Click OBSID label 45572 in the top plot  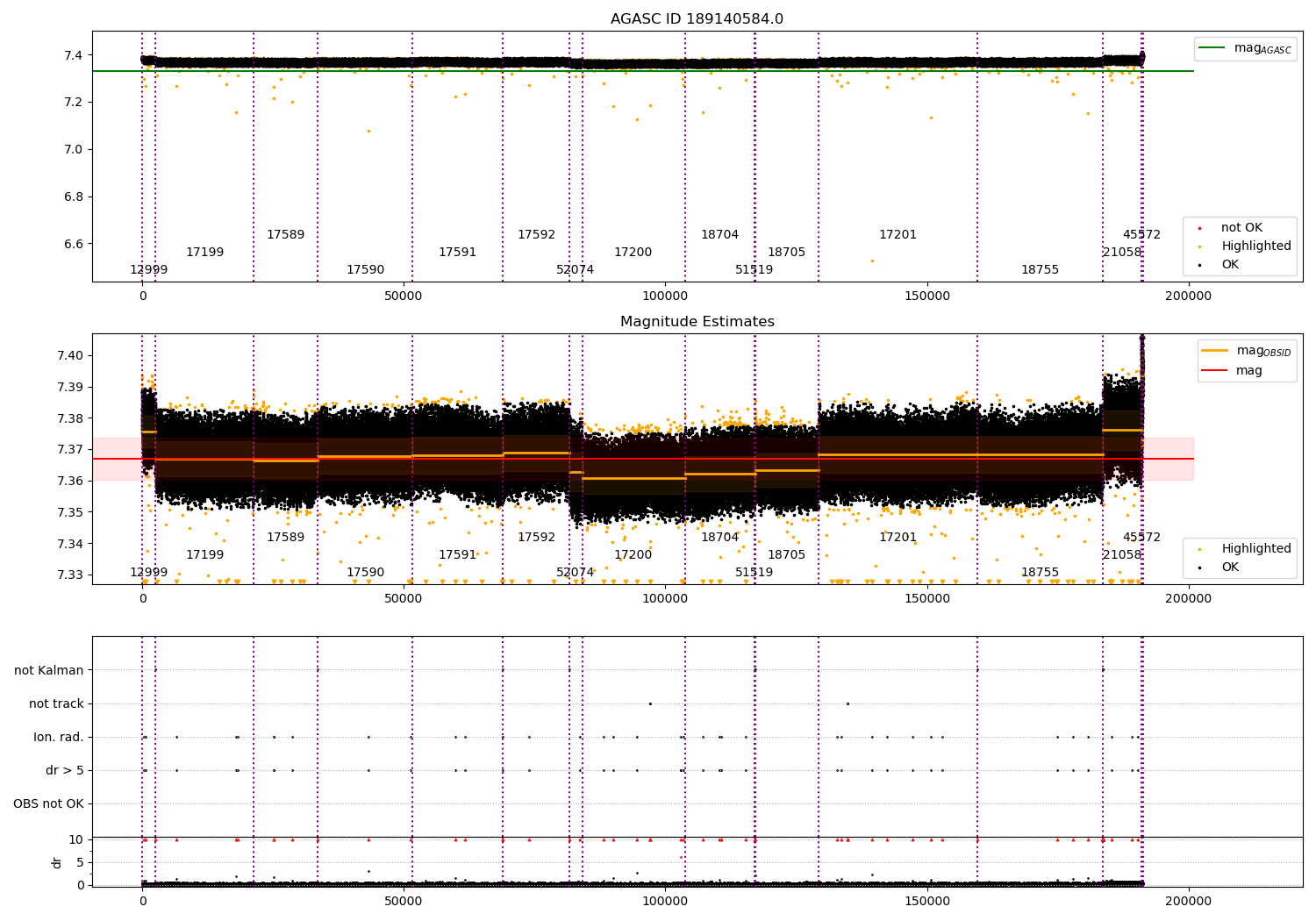tap(1141, 235)
